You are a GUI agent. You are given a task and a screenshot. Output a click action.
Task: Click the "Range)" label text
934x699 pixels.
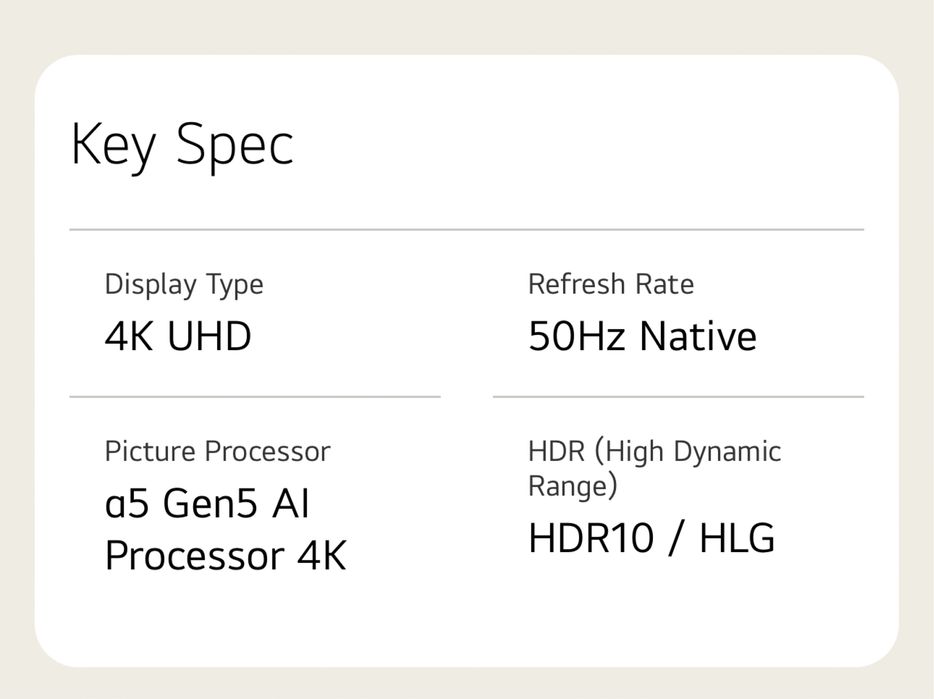point(573,486)
